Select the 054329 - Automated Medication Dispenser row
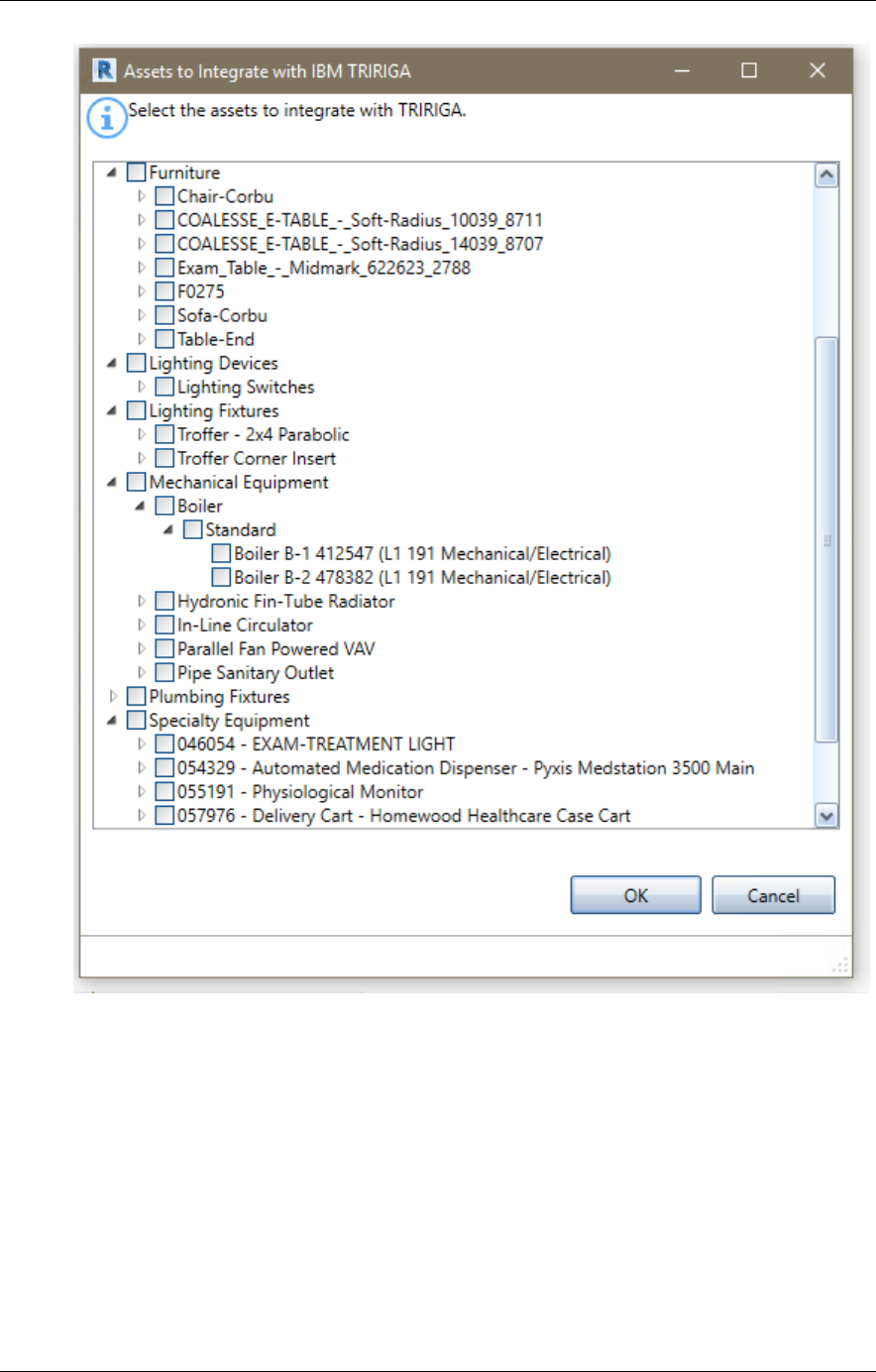This screenshot has width=876, height=1372. (x=466, y=767)
